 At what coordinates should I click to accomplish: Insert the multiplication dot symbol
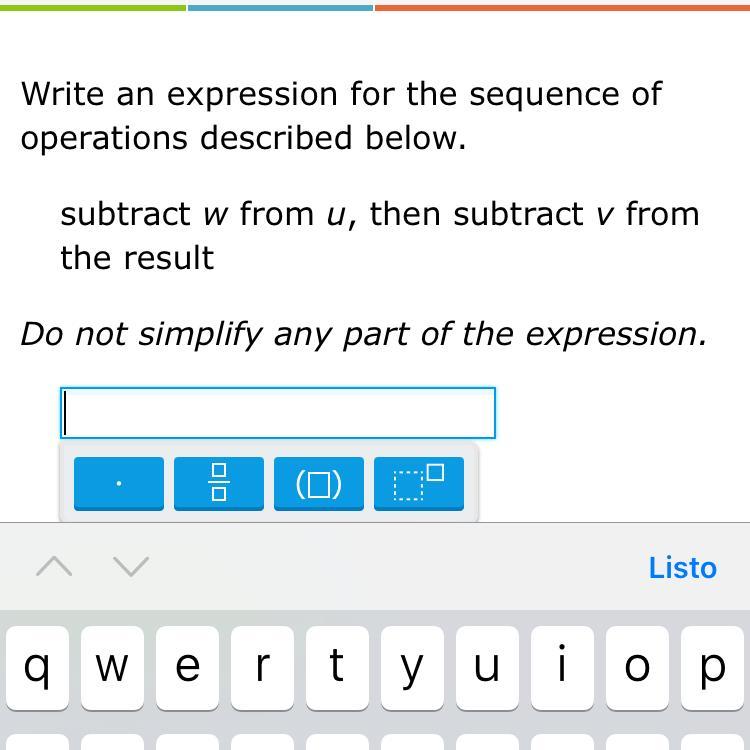point(119,484)
